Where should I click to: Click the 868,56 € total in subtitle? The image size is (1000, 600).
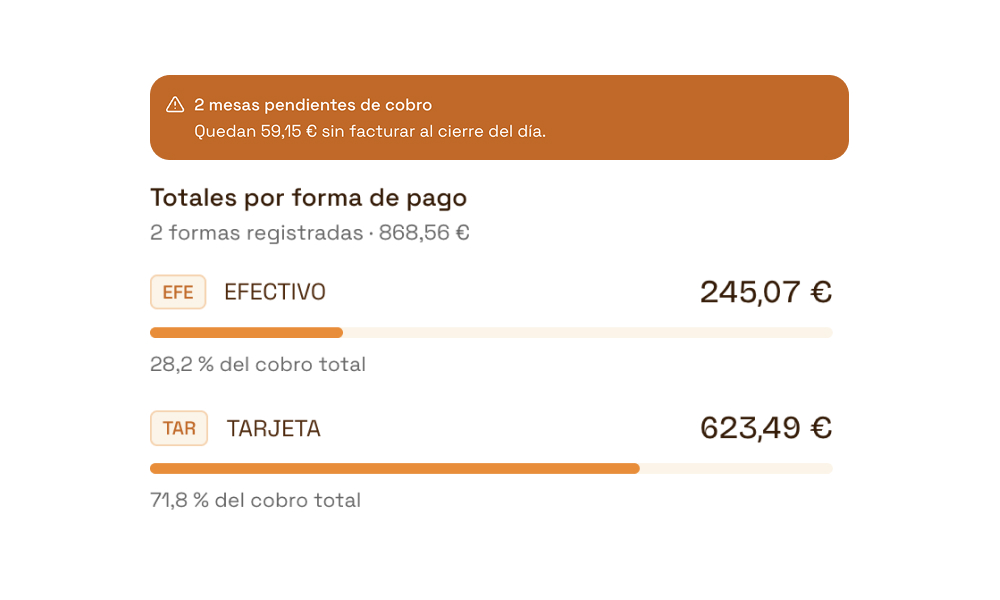click(x=424, y=233)
